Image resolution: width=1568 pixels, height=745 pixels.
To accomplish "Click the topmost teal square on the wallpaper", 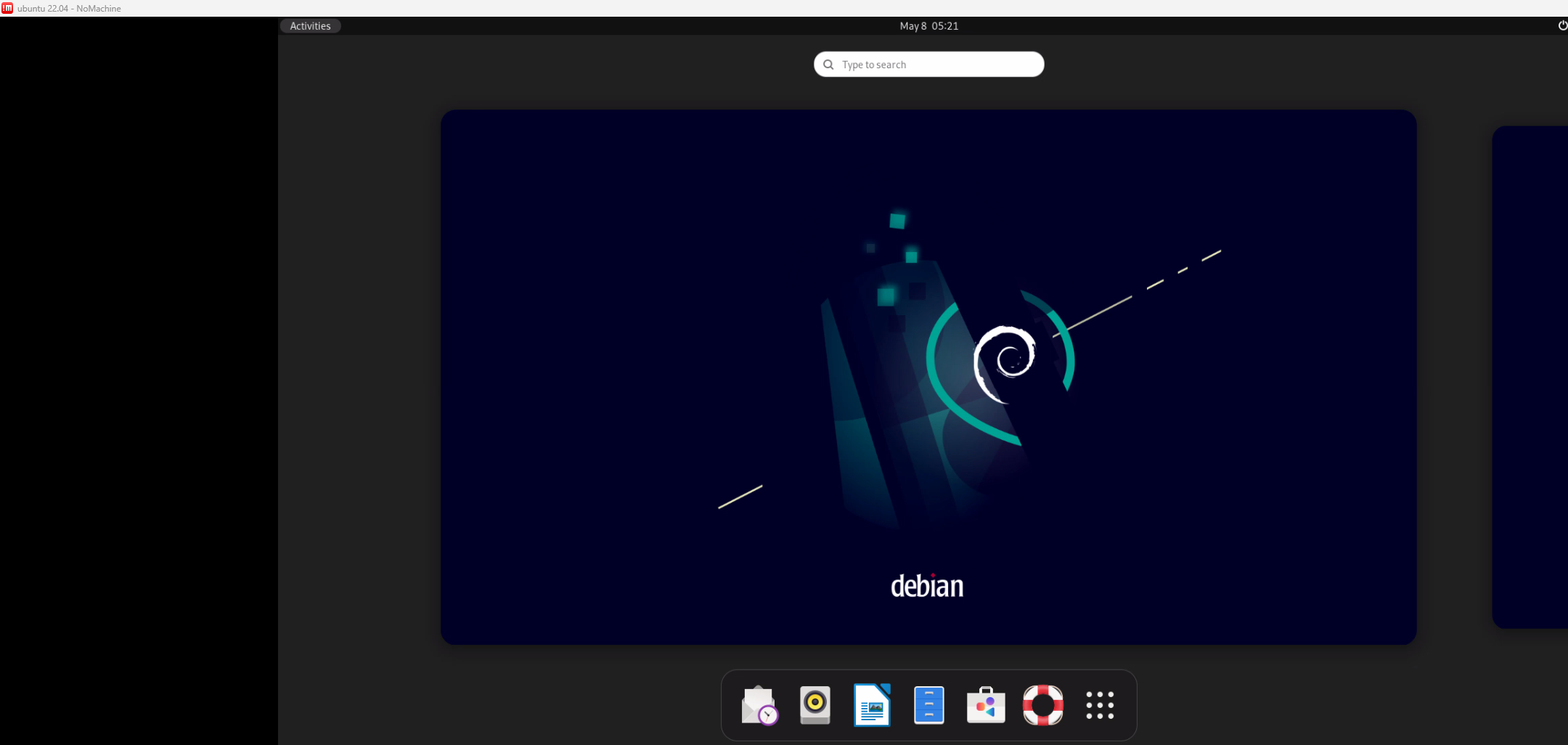I will tap(898, 220).
